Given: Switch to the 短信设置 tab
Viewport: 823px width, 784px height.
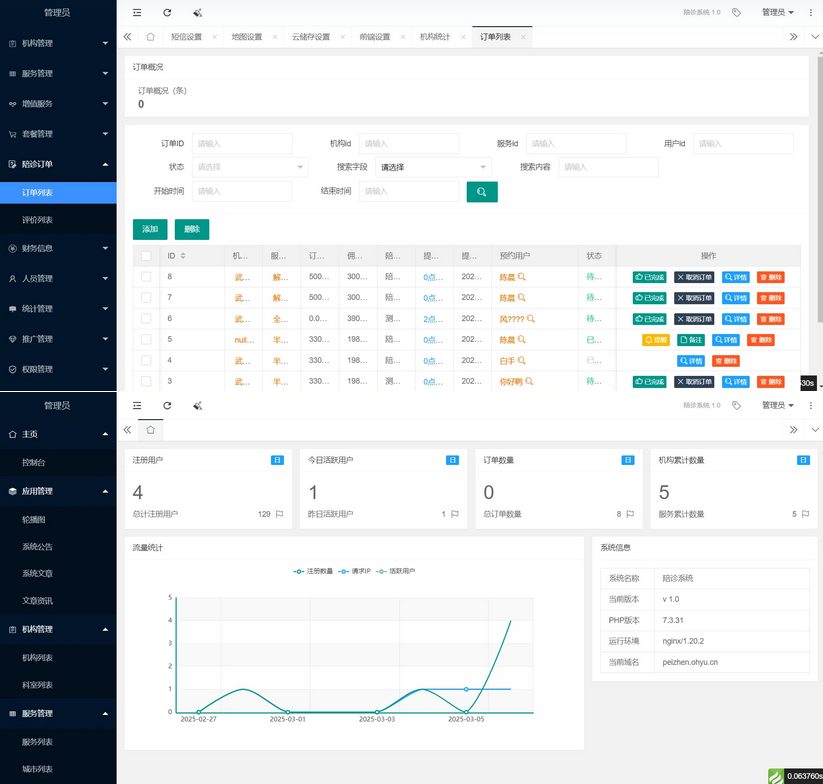Looking at the screenshot, I should 186,37.
